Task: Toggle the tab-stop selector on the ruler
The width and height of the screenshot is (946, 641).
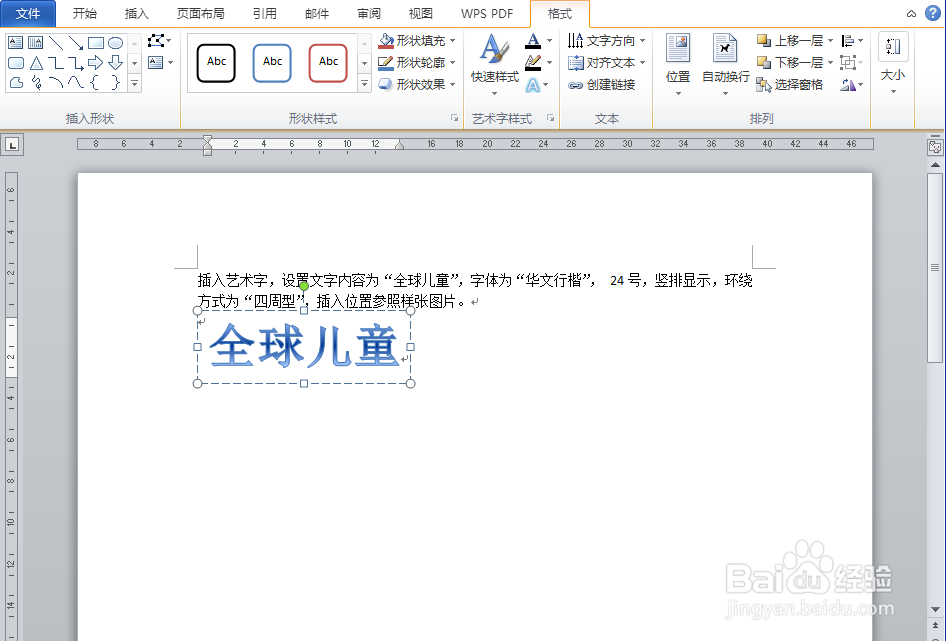Action: (12, 143)
